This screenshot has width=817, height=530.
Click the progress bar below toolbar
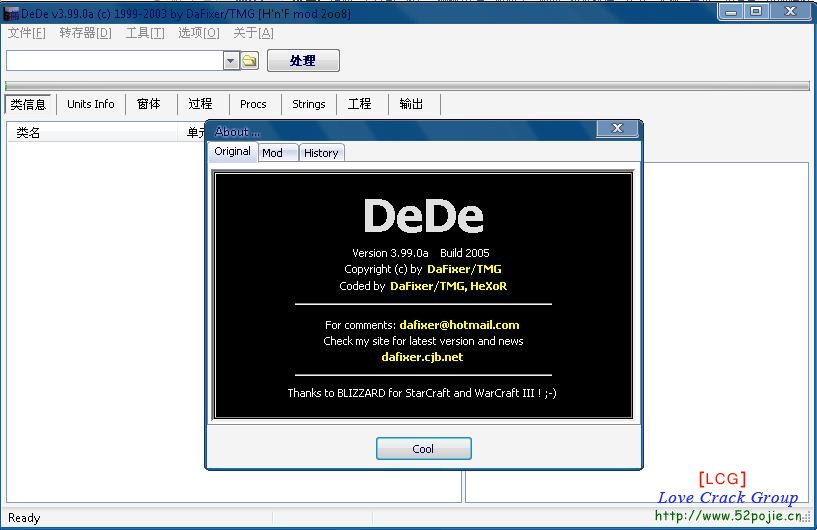[x=407, y=86]
